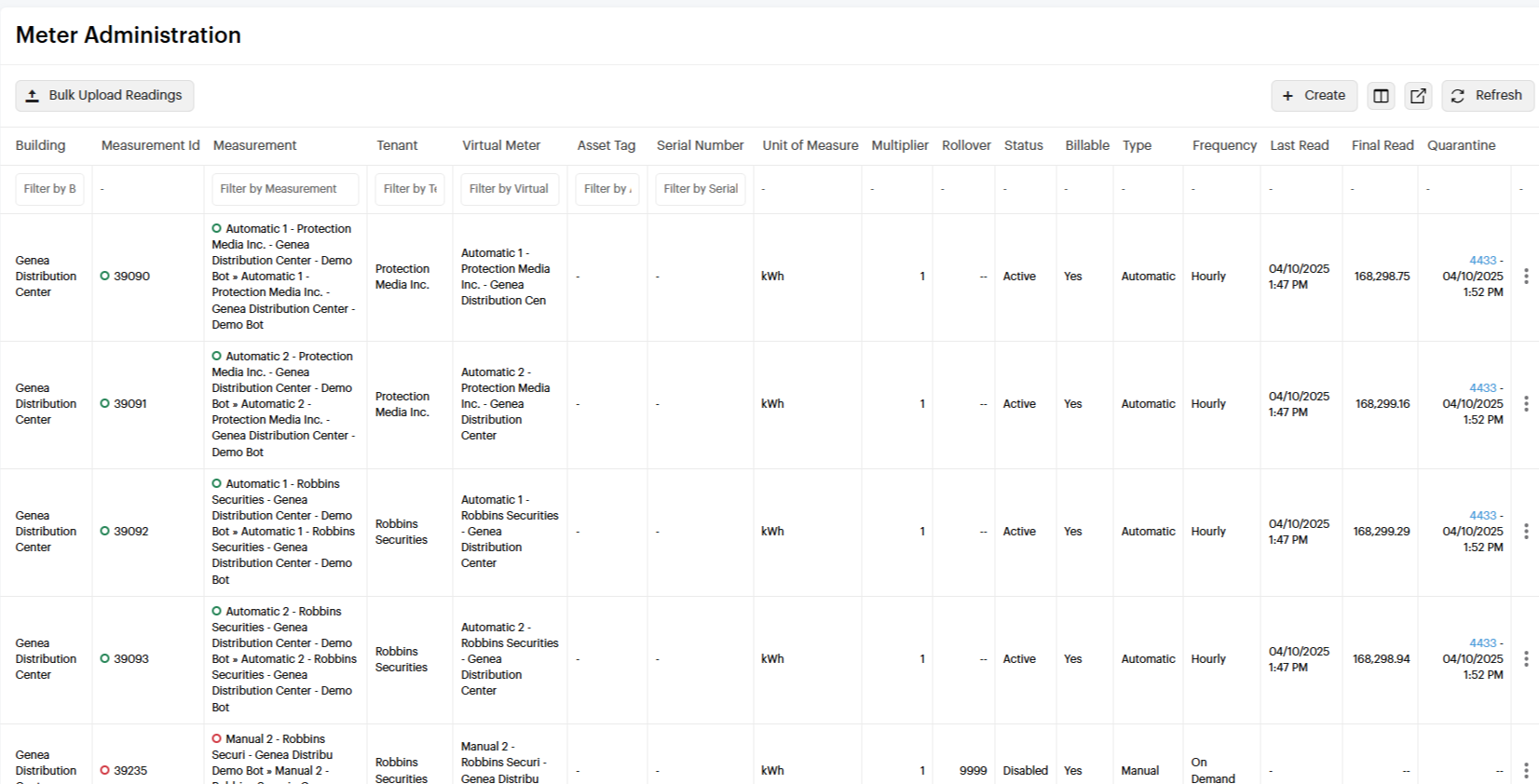Click the export external-link icon
The height and width of the screenshot is (784, 1540).
click(x=1418, y=96)
